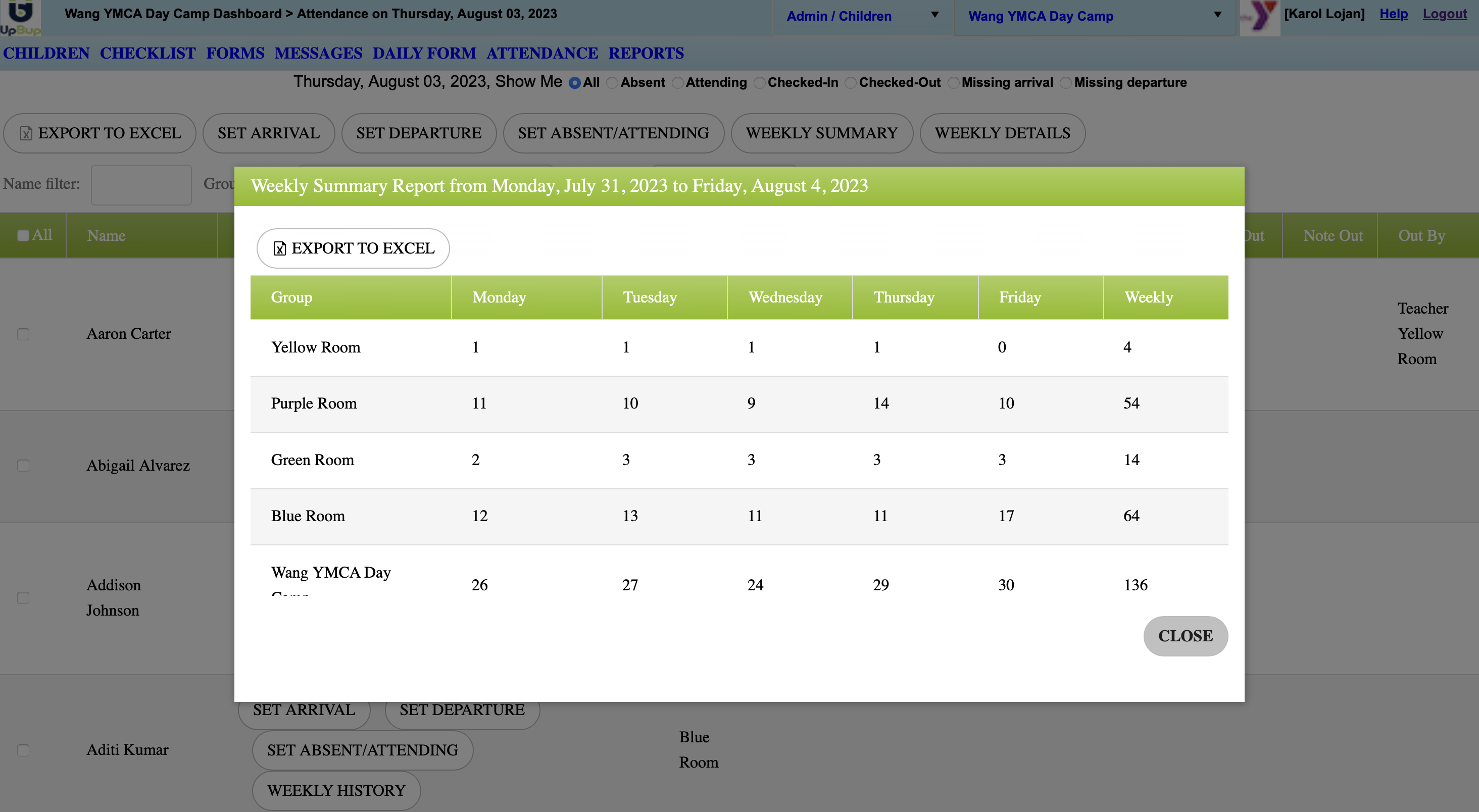Click the UpBup logo icon

[21, 17]
